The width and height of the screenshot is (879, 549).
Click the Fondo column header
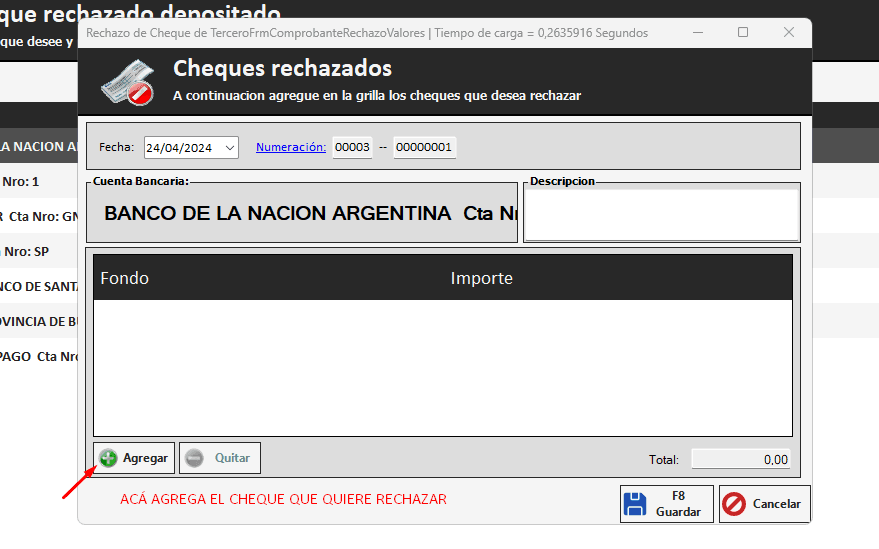[x=125, y=278]
